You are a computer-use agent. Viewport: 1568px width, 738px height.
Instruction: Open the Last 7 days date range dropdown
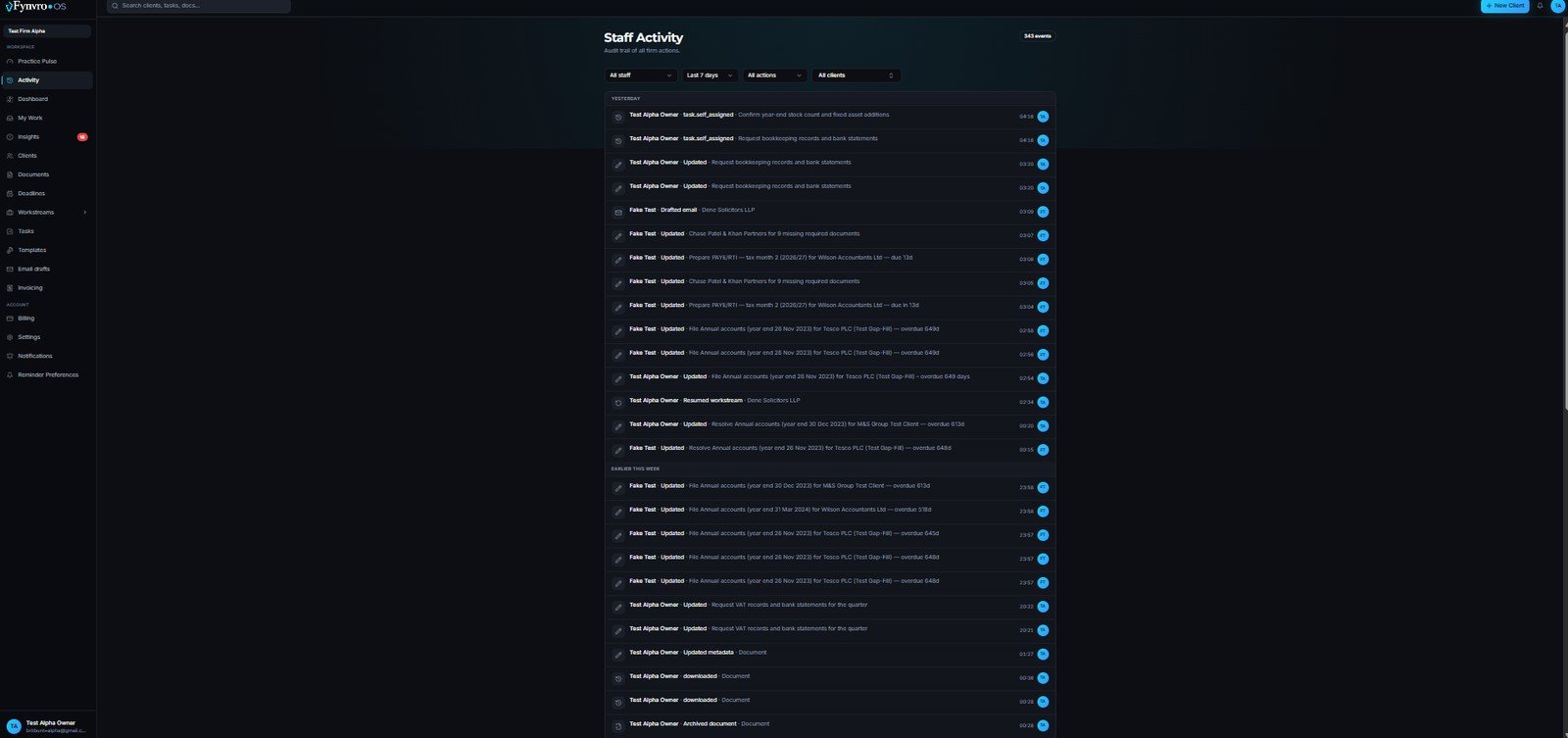point(710,75)
